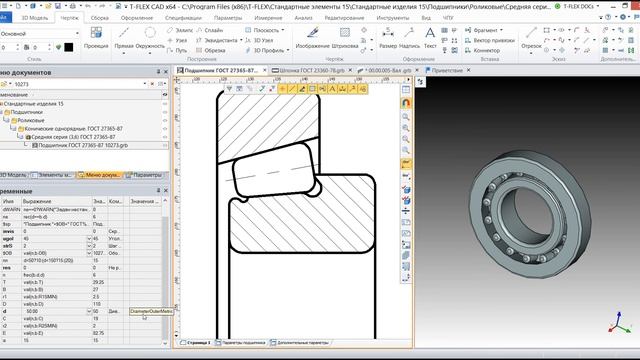
Task: Select the Прямая line construction tool
Action: point(124,39)
